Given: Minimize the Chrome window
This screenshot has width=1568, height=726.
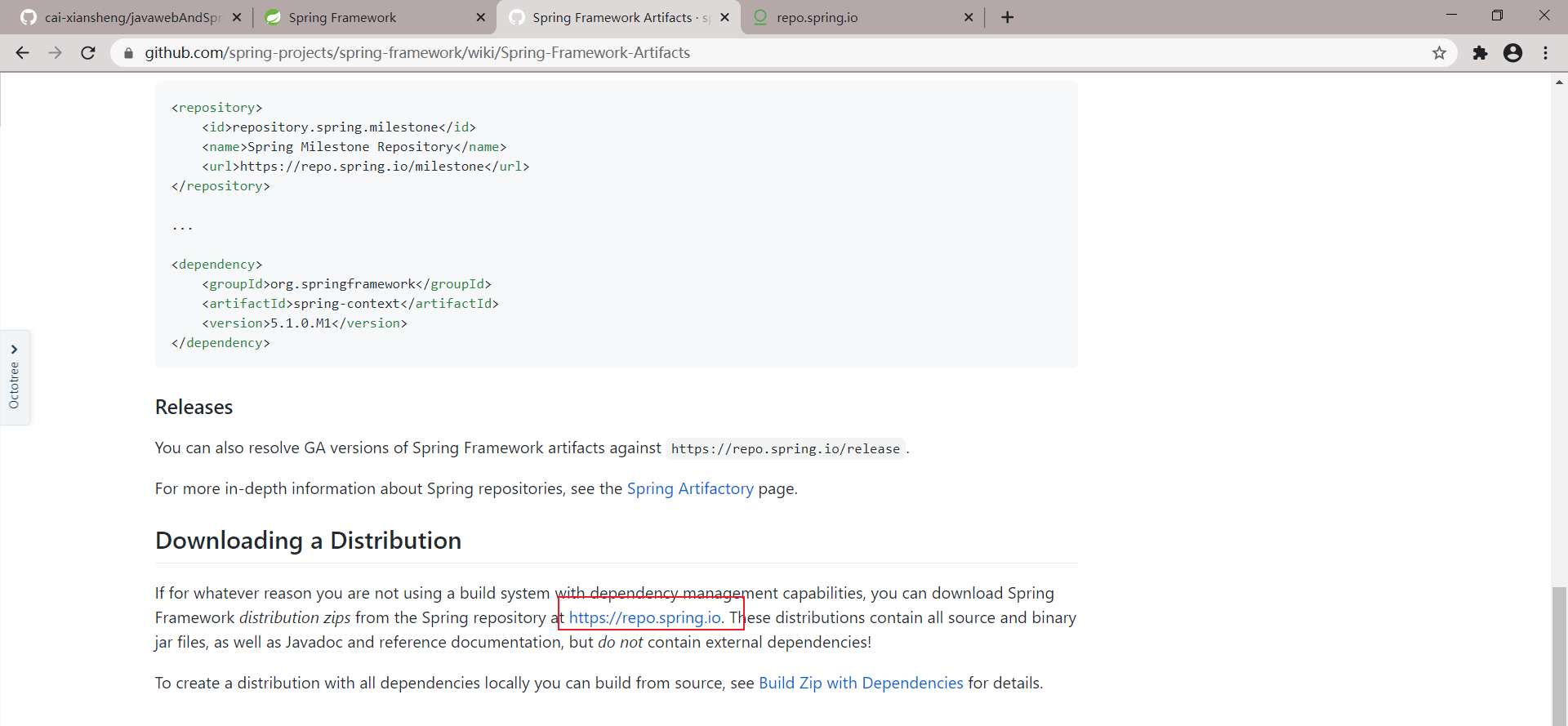Looking at the screenshot, I should click(x=1451, y=15).
